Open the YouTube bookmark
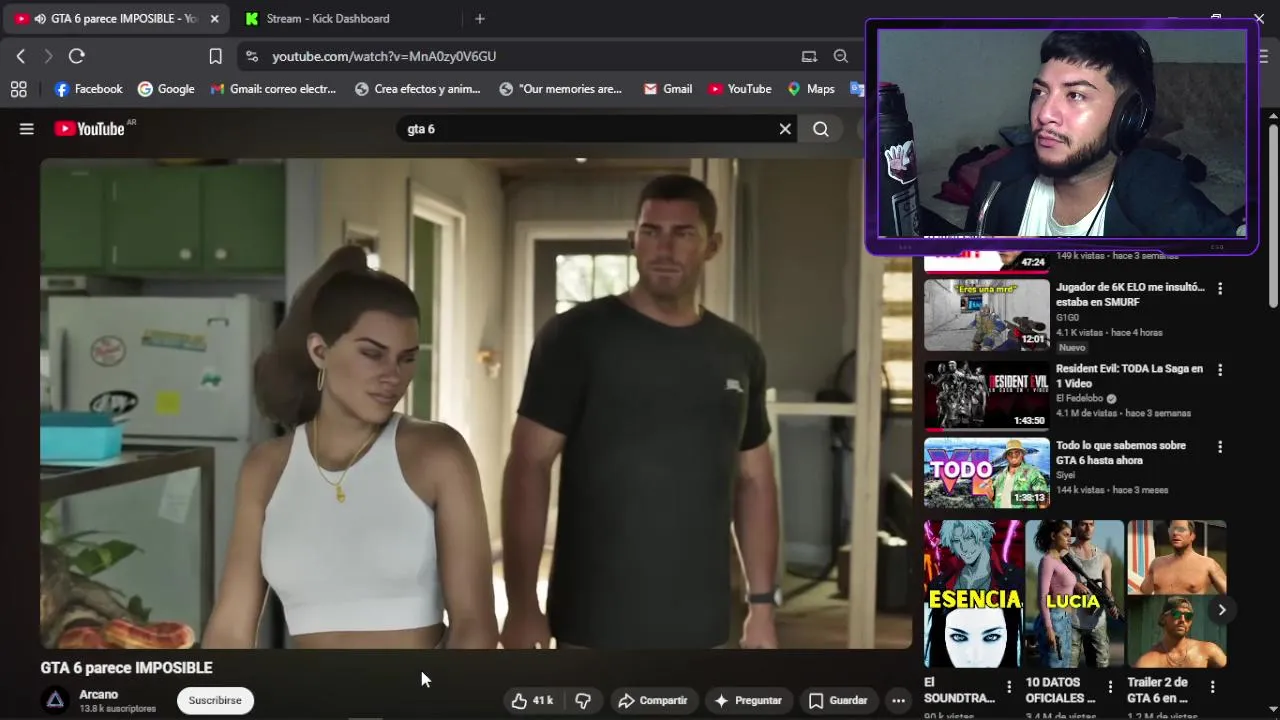1280x720 pixels. 739,89
